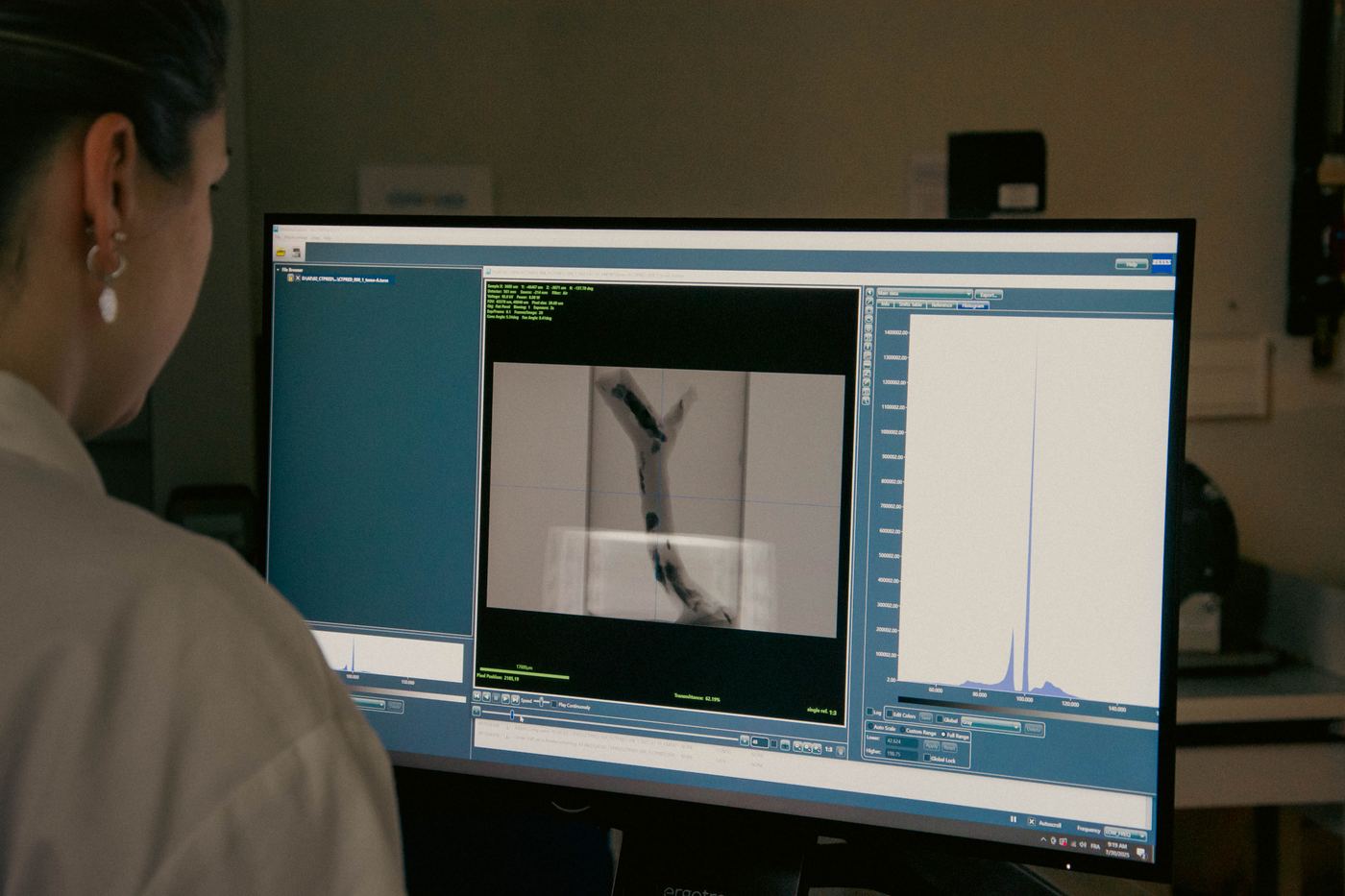Select the Histogram tab
Image resolution: width=1345 pixels, height=896 pixels.
[973, 306]
